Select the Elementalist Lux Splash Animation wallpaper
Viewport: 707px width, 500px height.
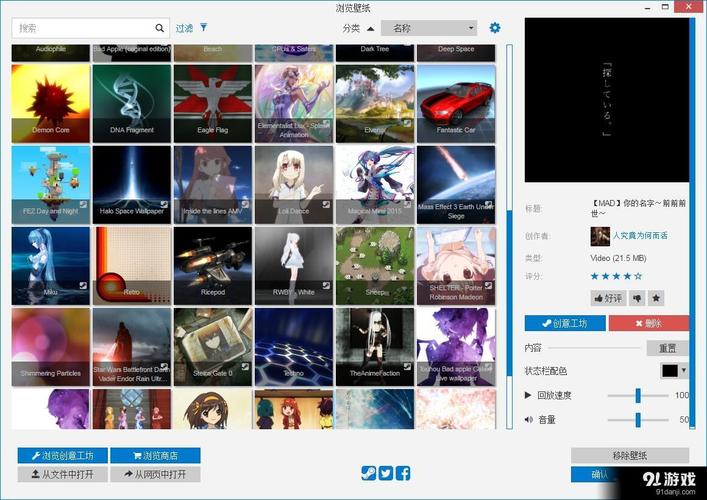(294, 104)
